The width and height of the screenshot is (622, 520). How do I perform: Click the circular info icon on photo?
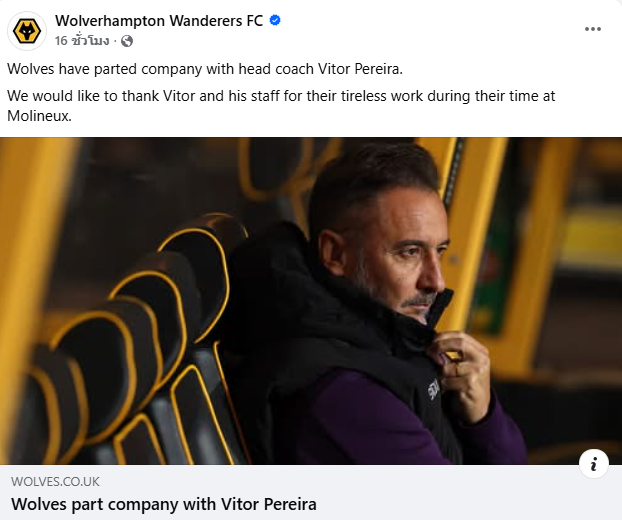coord(594,463)
